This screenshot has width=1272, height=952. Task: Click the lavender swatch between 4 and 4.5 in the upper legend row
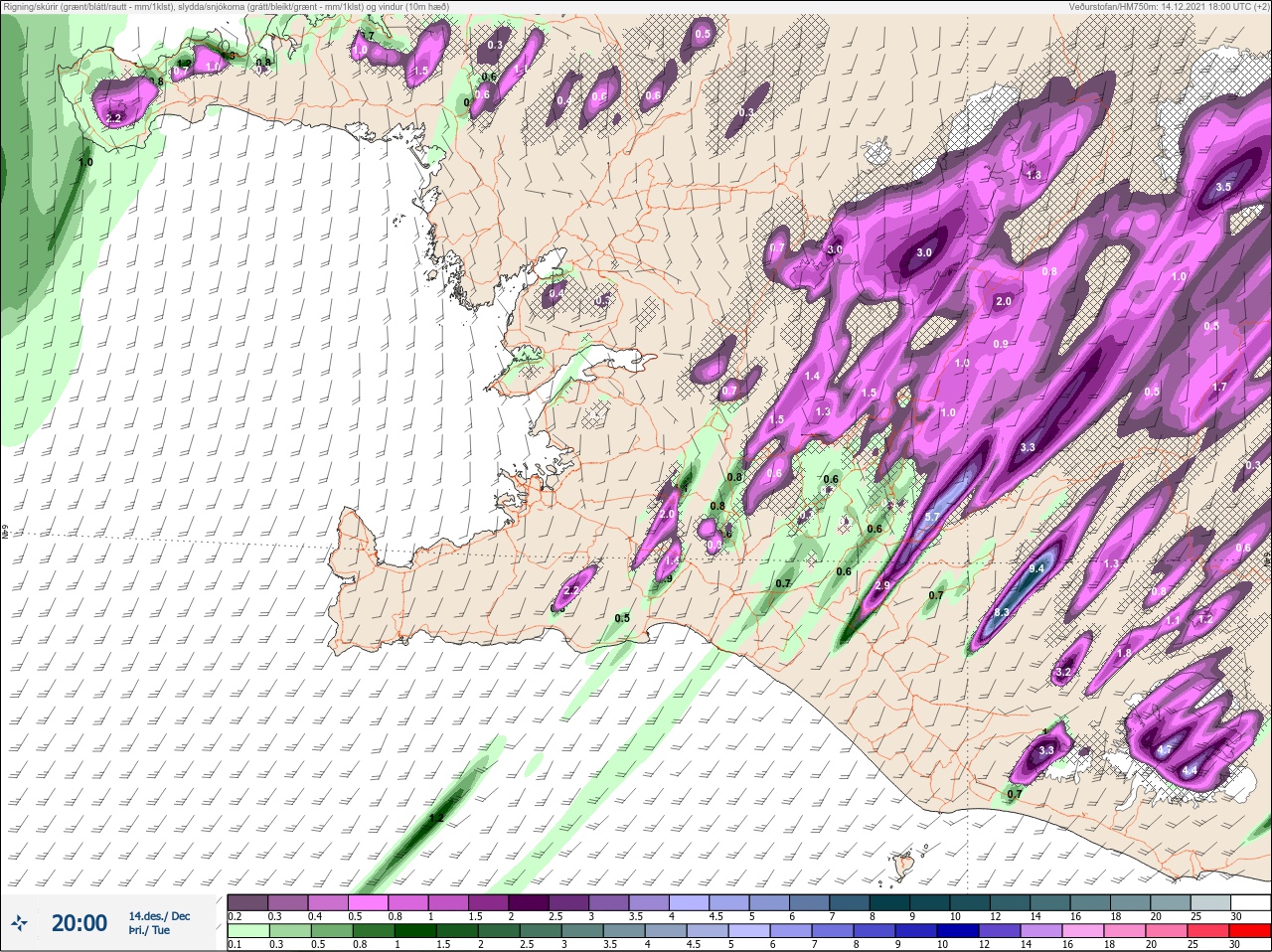(690, 902)
